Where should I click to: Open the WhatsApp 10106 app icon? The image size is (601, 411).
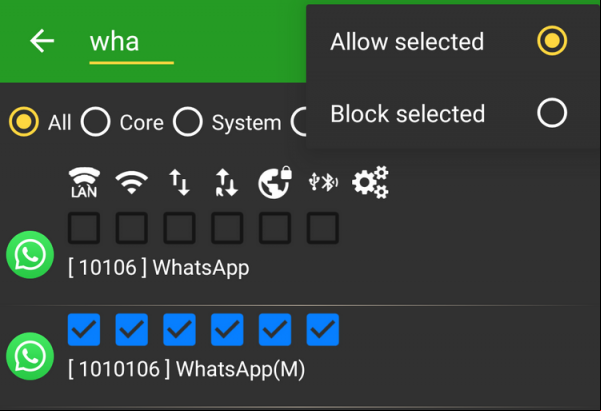(x=30, y=255)
